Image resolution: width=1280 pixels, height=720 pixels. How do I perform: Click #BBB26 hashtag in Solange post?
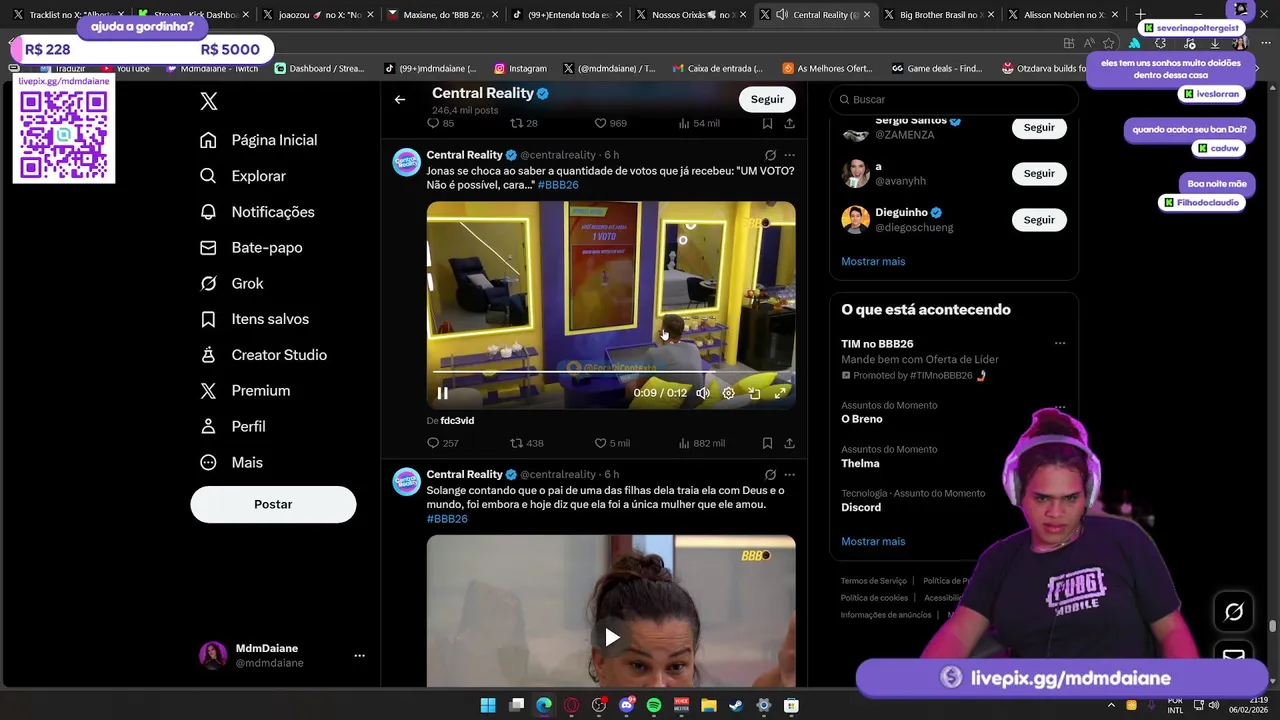tap(447, 519)
